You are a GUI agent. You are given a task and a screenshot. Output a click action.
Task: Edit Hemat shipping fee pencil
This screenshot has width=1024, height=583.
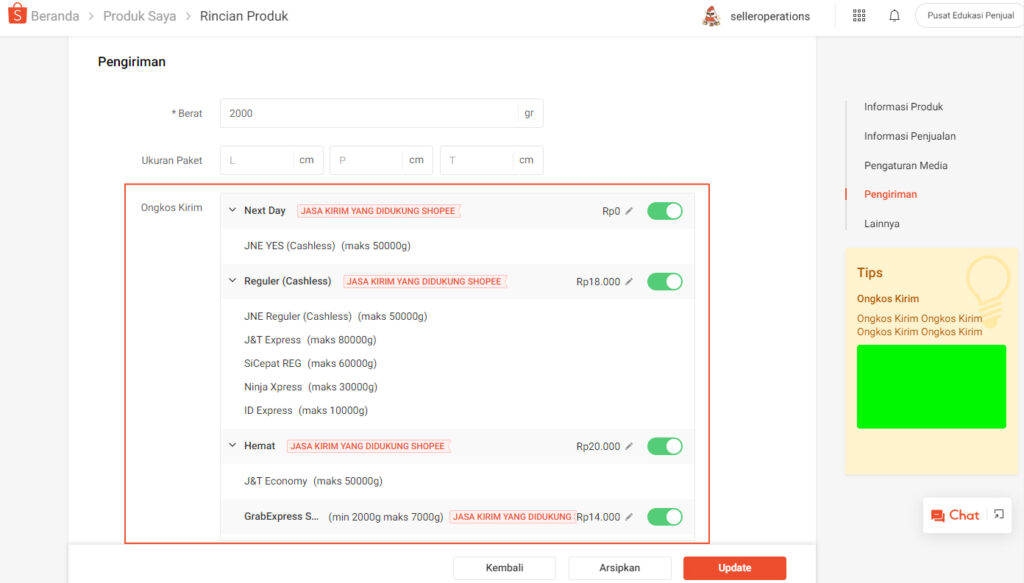(629, 446)
